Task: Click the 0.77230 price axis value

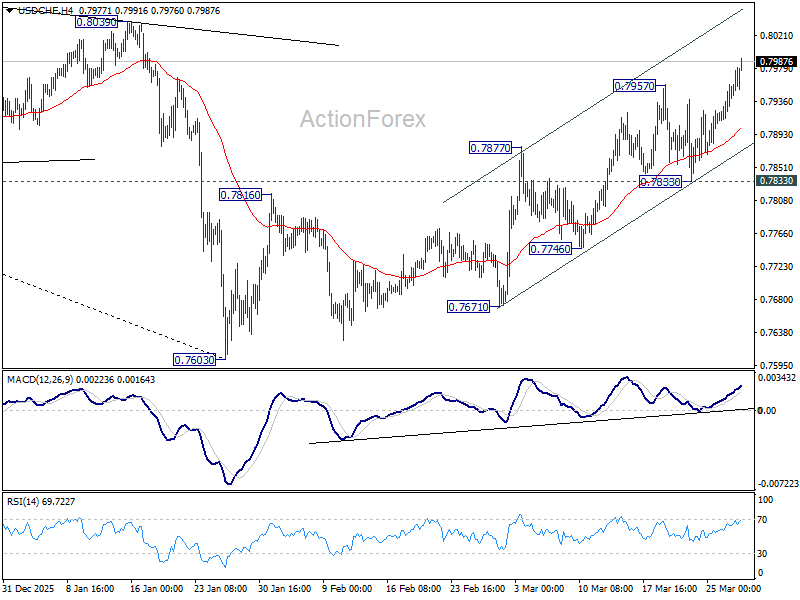Action: (777, 266)
